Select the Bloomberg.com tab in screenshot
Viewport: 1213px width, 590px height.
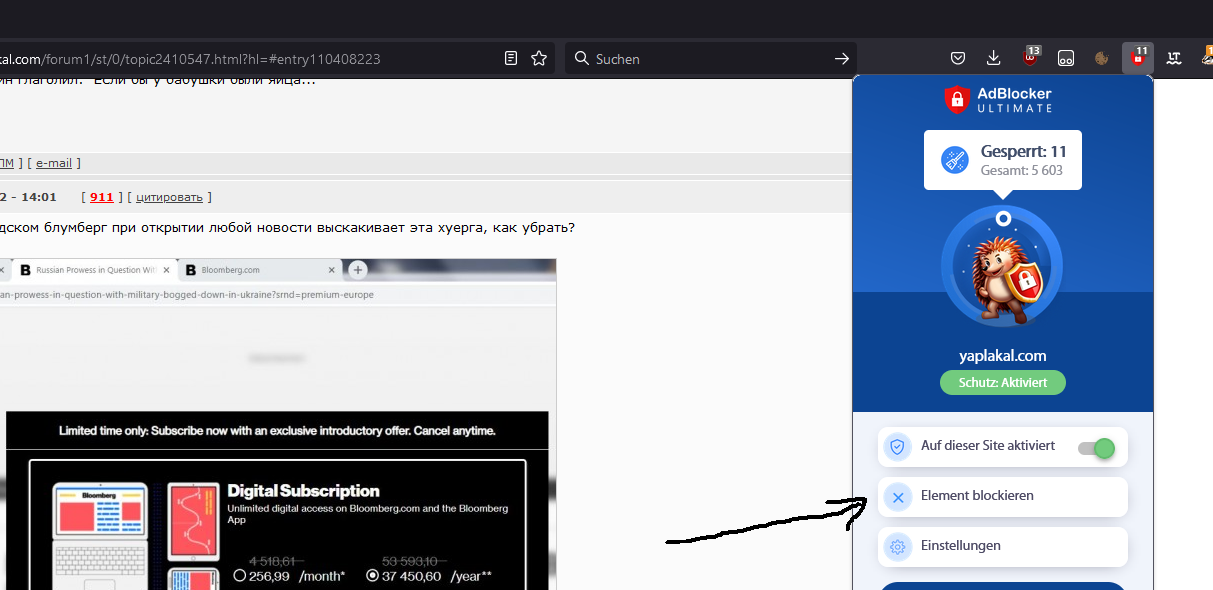pos(262,270)
